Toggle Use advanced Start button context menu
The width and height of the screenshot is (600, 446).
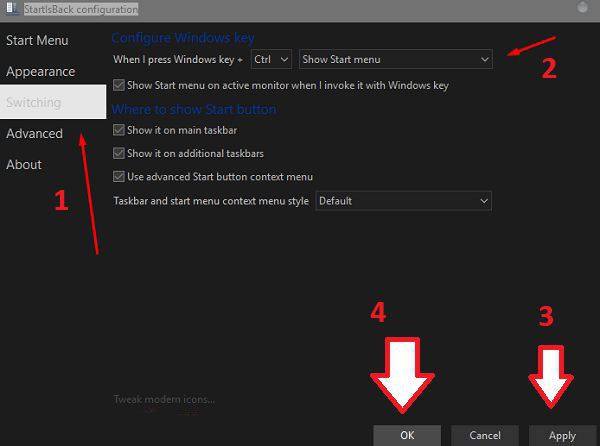click(x=119, y=177)
